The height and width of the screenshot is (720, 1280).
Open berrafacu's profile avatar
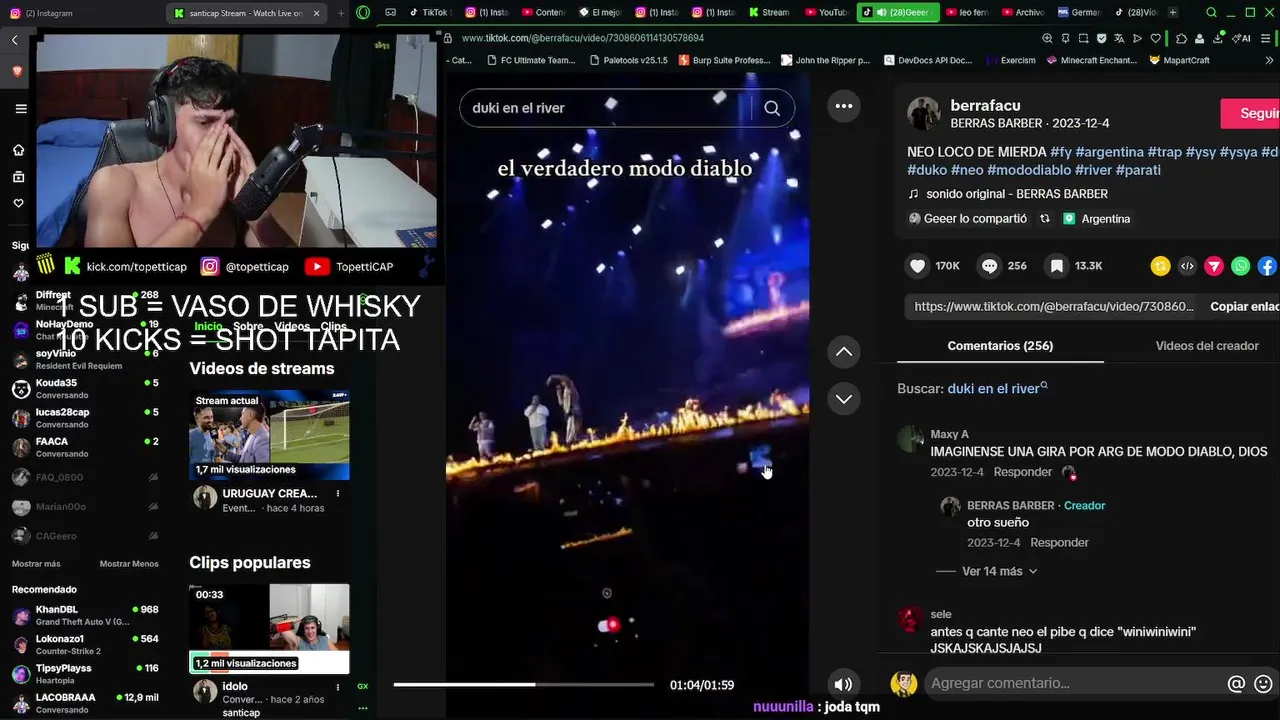pyautogui.click(x=924, y=114)
